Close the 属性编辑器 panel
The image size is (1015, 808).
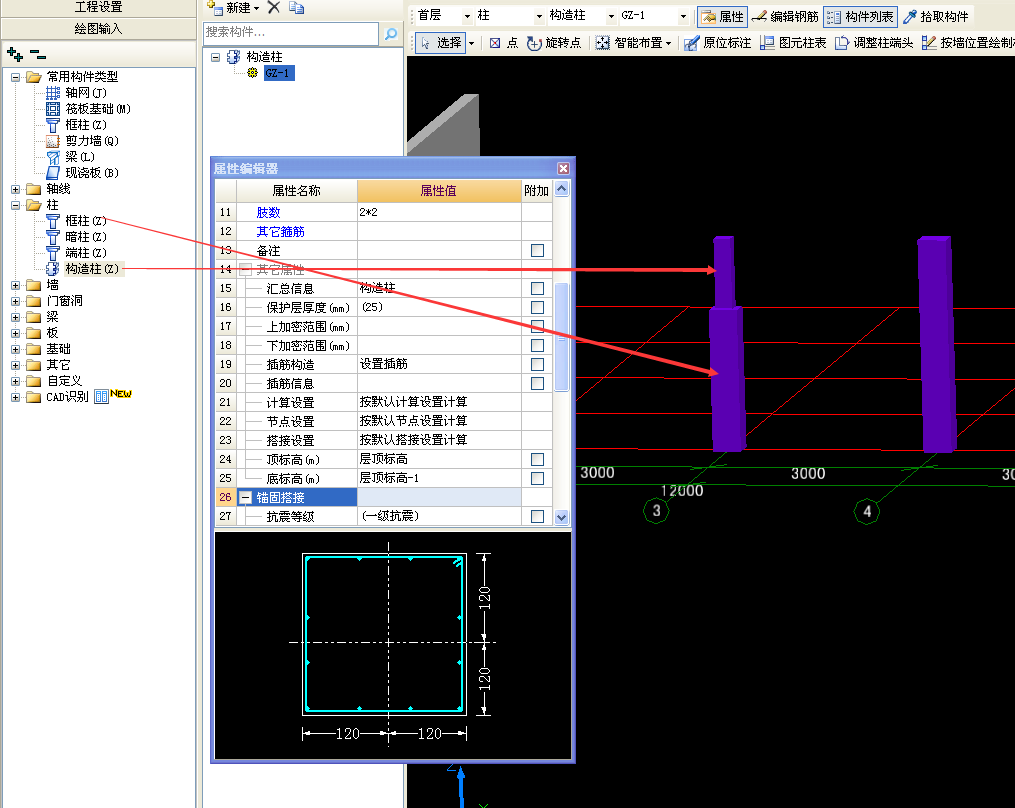pos(563,168)
